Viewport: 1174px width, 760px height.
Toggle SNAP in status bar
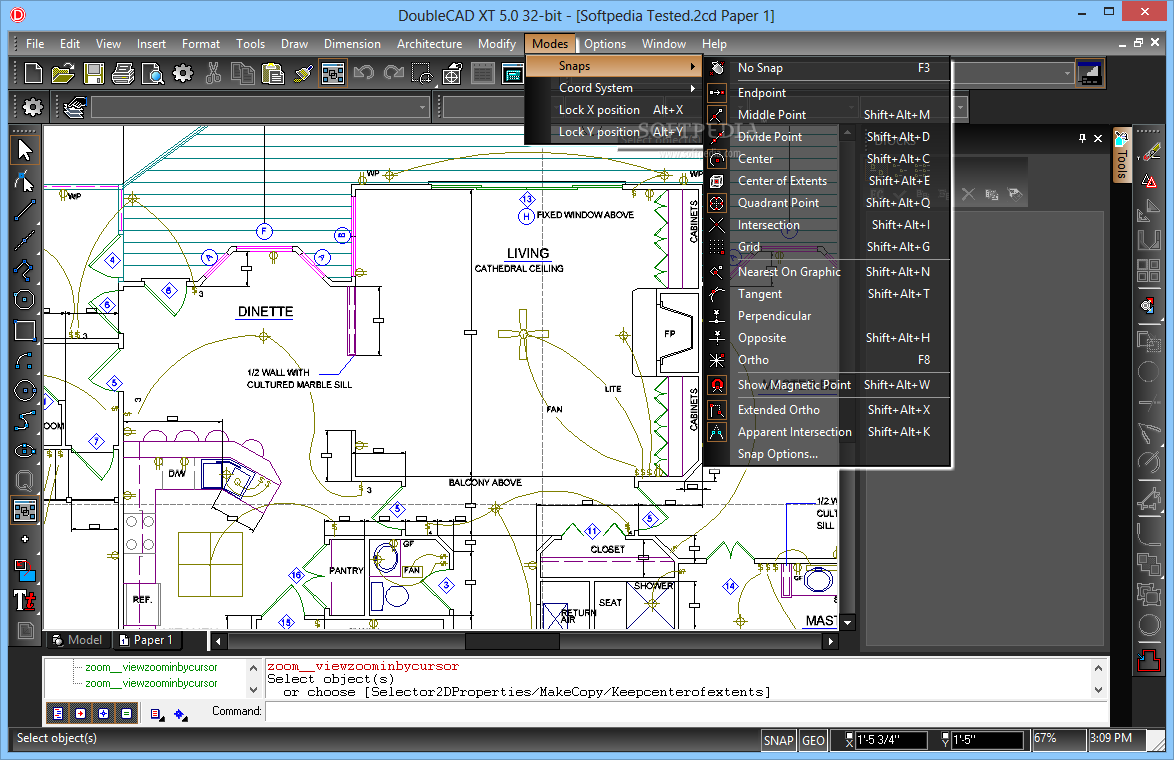coord(778,740)
